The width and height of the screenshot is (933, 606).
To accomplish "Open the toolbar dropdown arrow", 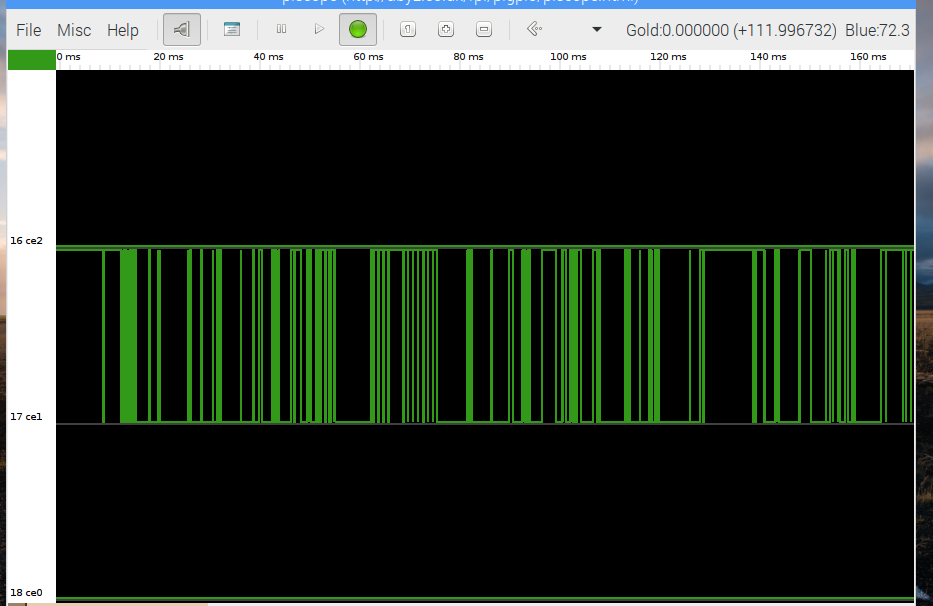I will [x=597, y=29].
